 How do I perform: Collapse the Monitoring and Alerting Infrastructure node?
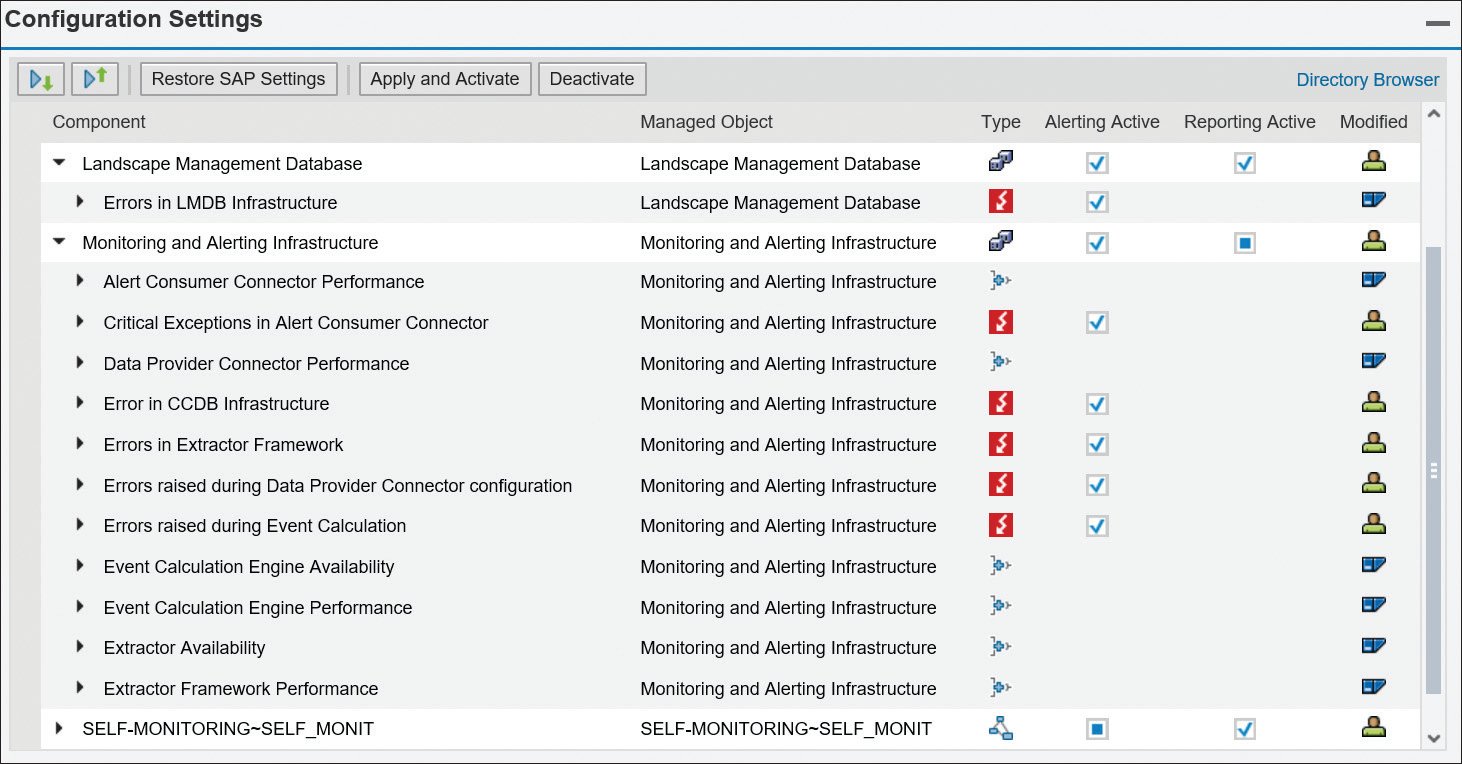click(58, 241)
